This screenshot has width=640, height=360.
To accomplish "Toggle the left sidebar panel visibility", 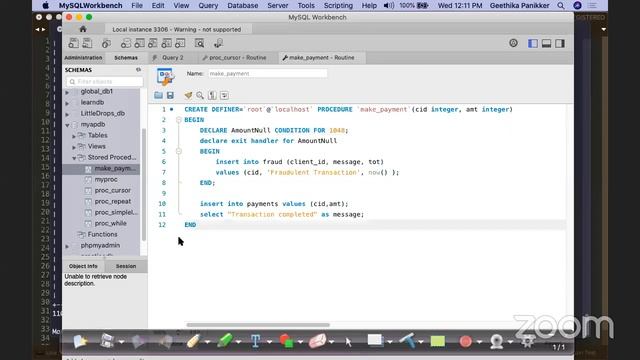I will [533, 43].
